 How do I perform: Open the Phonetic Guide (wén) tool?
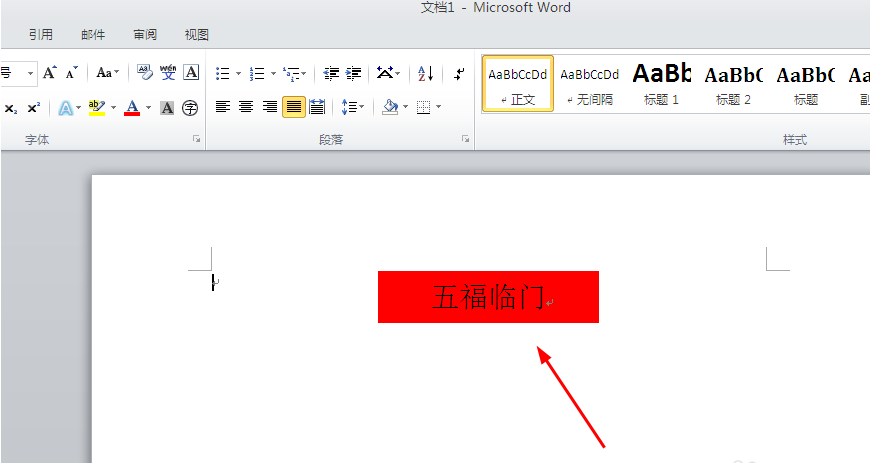pyautogui.click(x=168, y=73)
